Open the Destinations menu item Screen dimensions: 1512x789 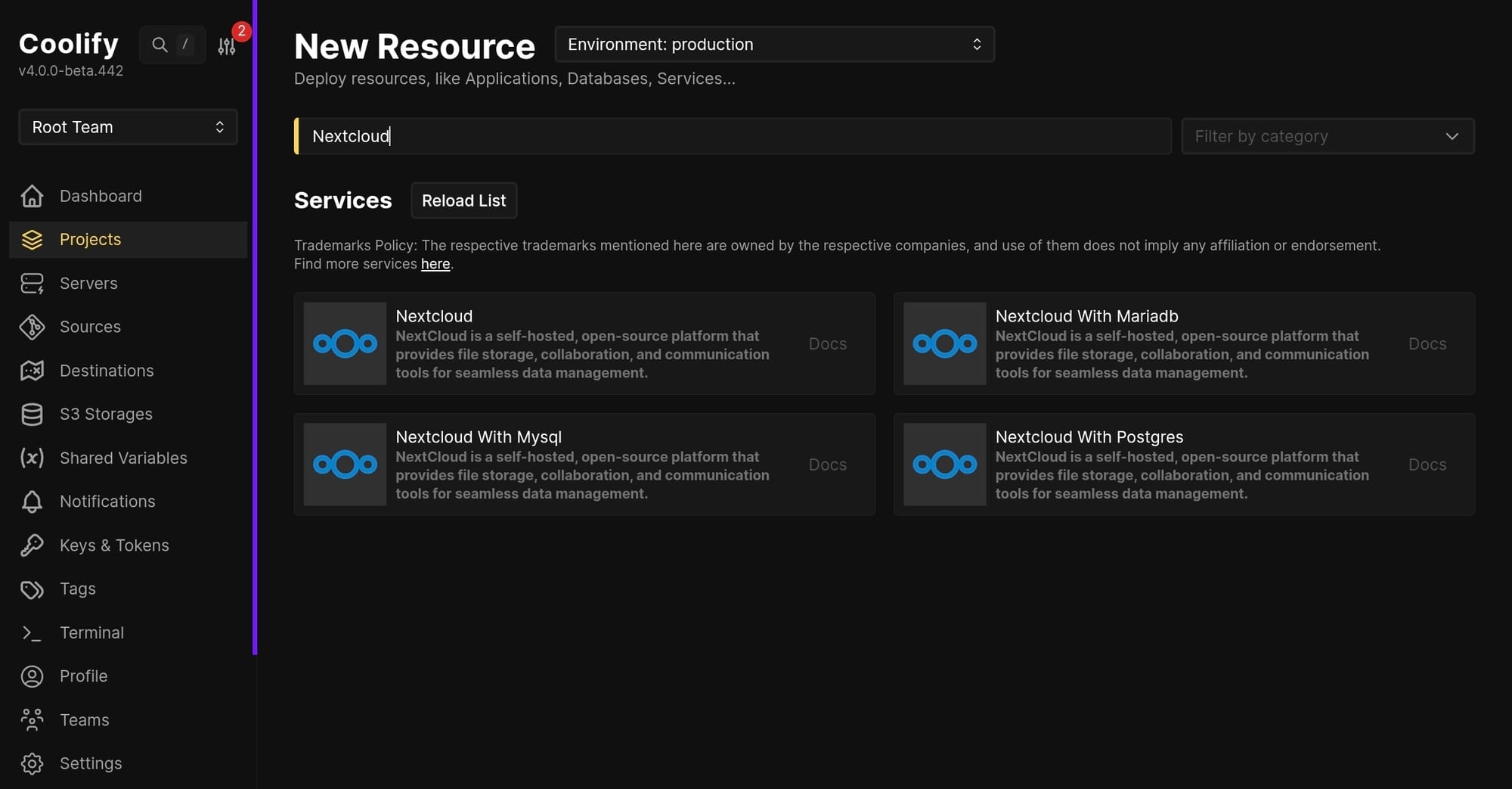click(107, 371)
